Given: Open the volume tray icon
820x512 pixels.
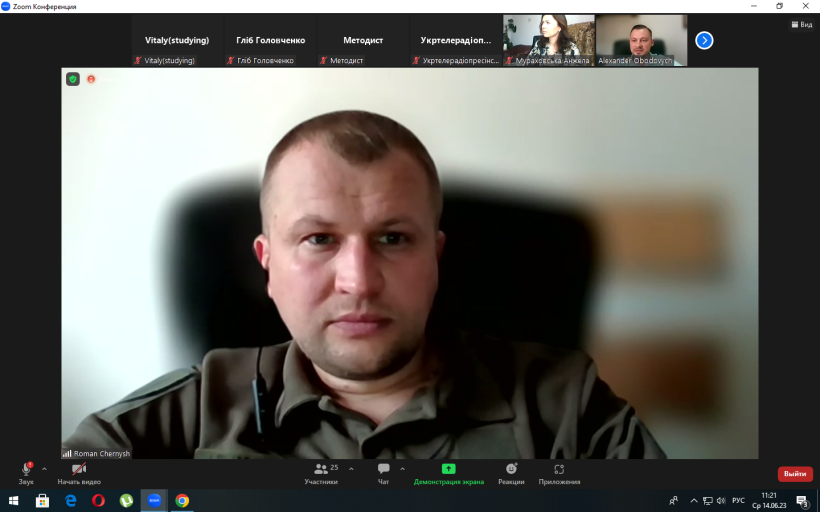Looking at the screenshot, I should pyautogui.click(x=721, y=500).
